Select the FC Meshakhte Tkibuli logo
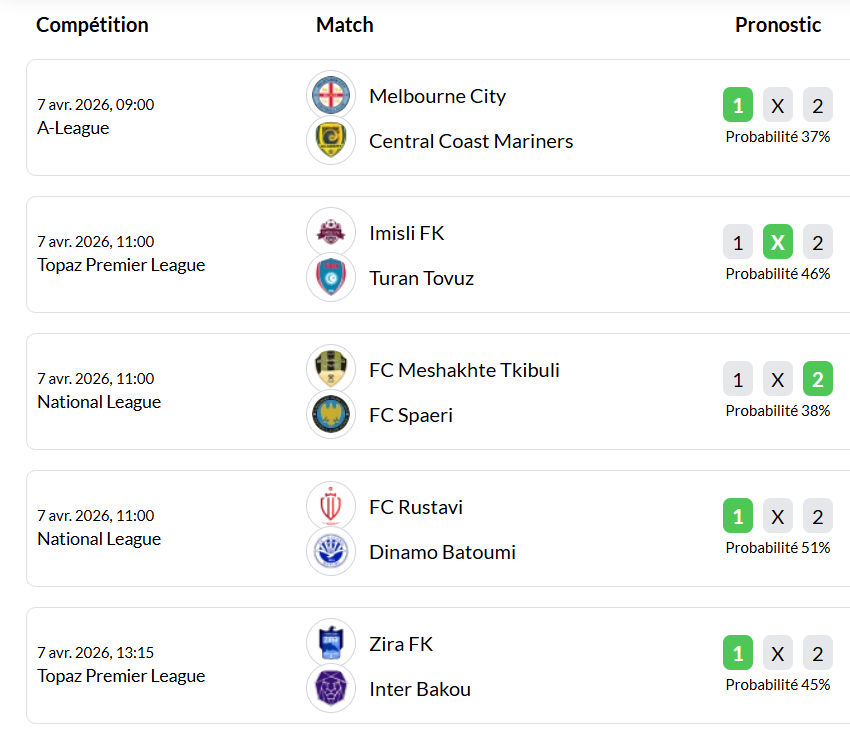This screenshot has height=742, width=850. 330,369
